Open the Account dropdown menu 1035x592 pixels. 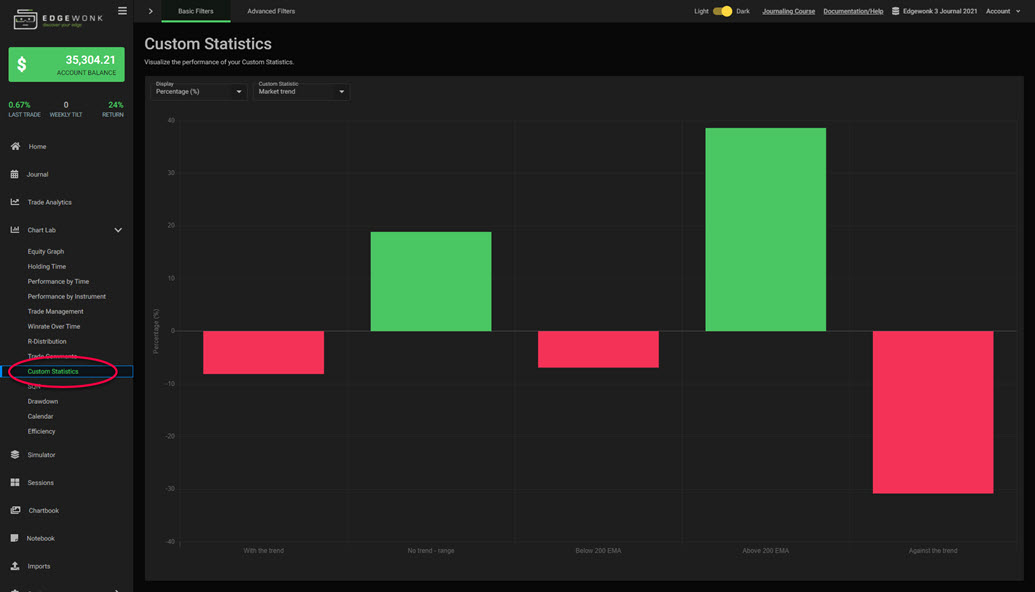[1003, 11]
